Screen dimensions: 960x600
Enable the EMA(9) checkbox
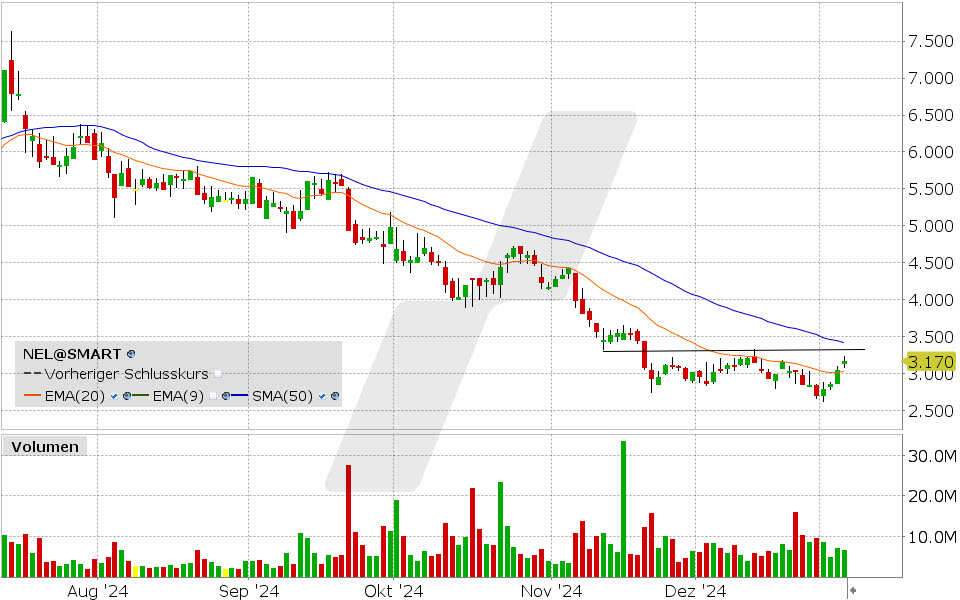click(213, 396)
